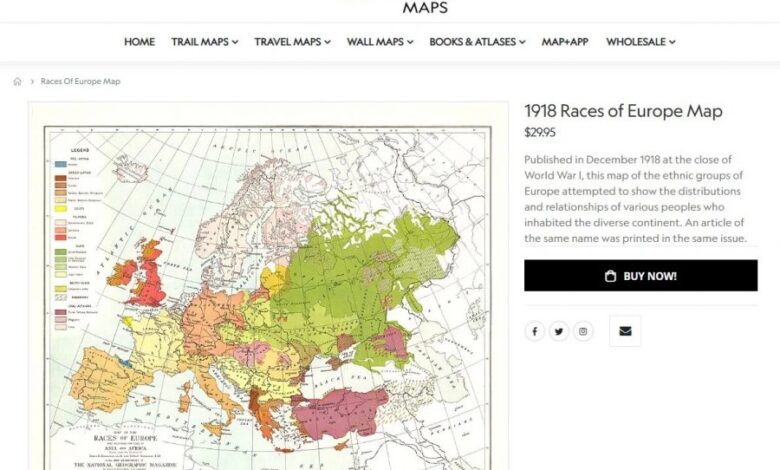Screen dimensions: 780x470
Task: Click the shopping bag icon on Buy Now
Action: coord(610,276)
